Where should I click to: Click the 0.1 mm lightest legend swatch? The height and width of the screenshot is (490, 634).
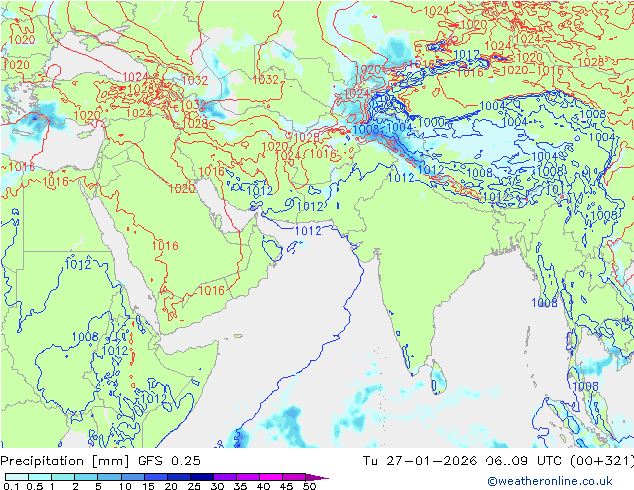(17, 477)
